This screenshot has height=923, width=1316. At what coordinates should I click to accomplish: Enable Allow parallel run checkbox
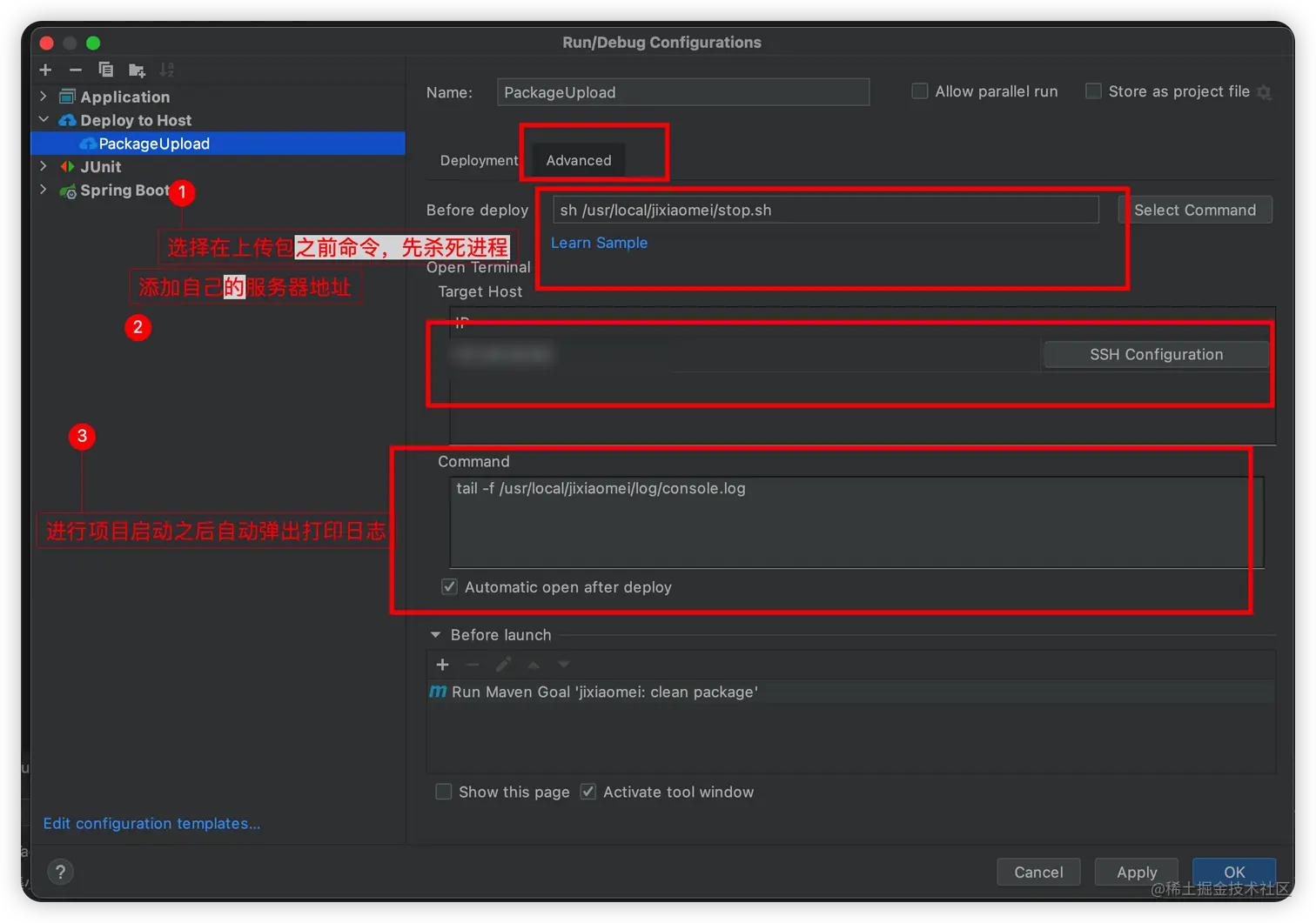coord(919,91)
